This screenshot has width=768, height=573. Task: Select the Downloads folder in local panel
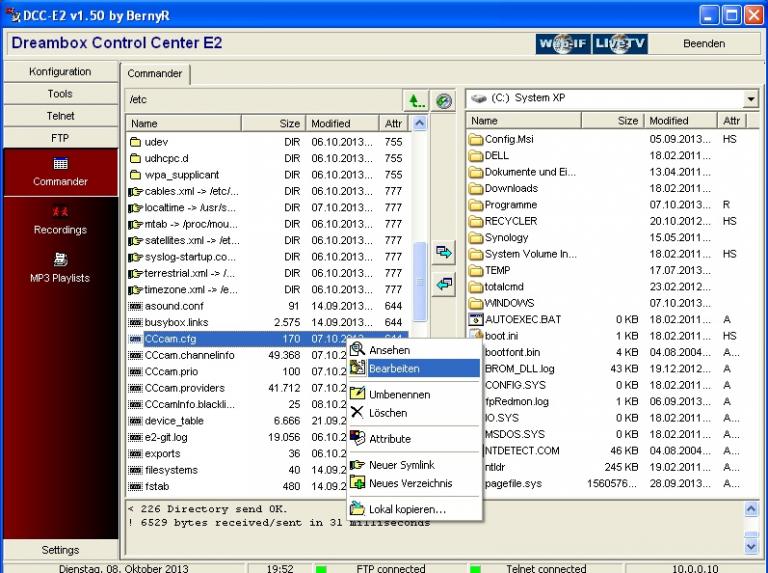510,188
